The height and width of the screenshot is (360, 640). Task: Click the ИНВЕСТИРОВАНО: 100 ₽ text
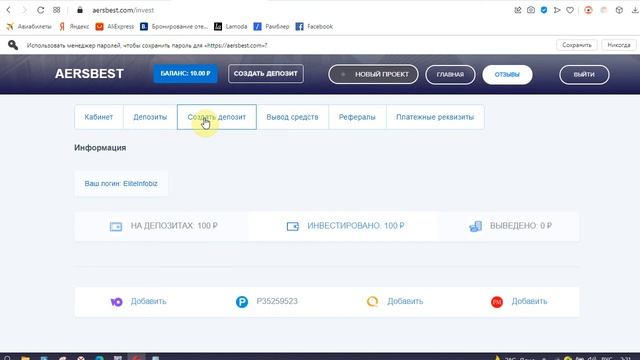pos(356,226)
